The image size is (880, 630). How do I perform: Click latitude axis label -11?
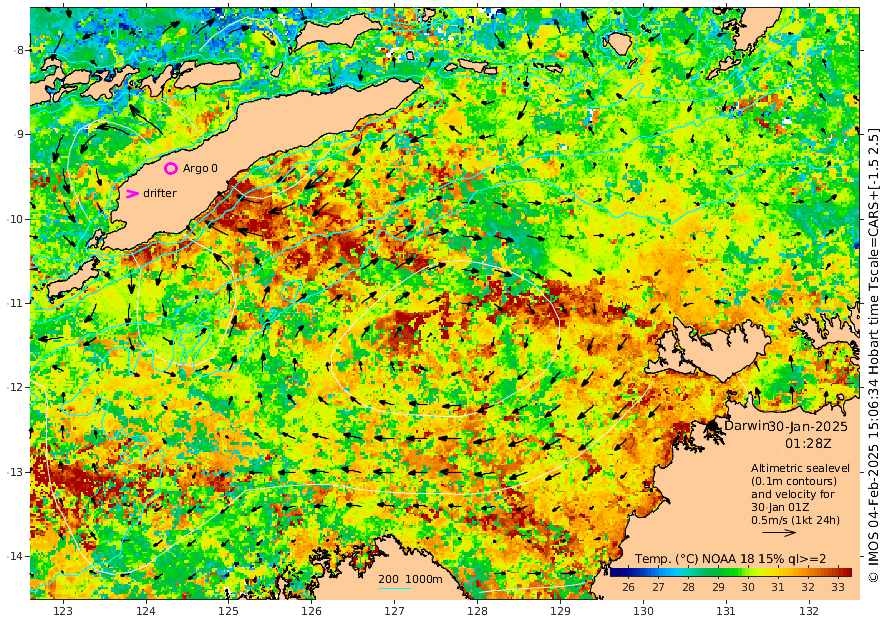click(x=16, y=303)
